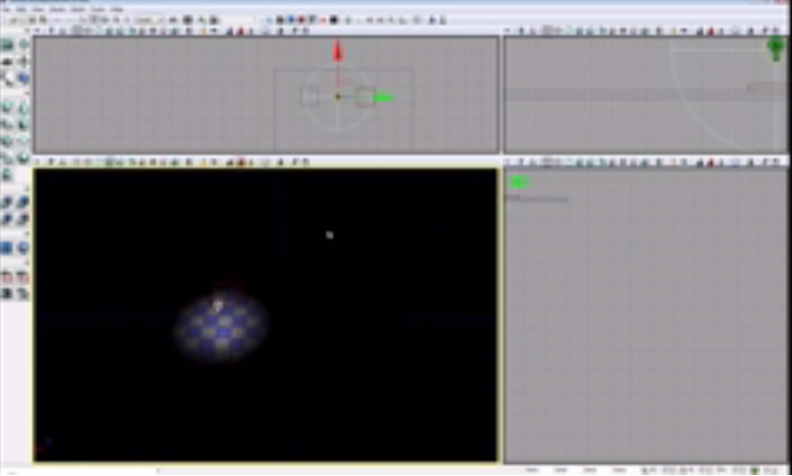Select the Cube brush builder
The height and width of the screenshot is (476, 792).
click(x=7, y=108)
